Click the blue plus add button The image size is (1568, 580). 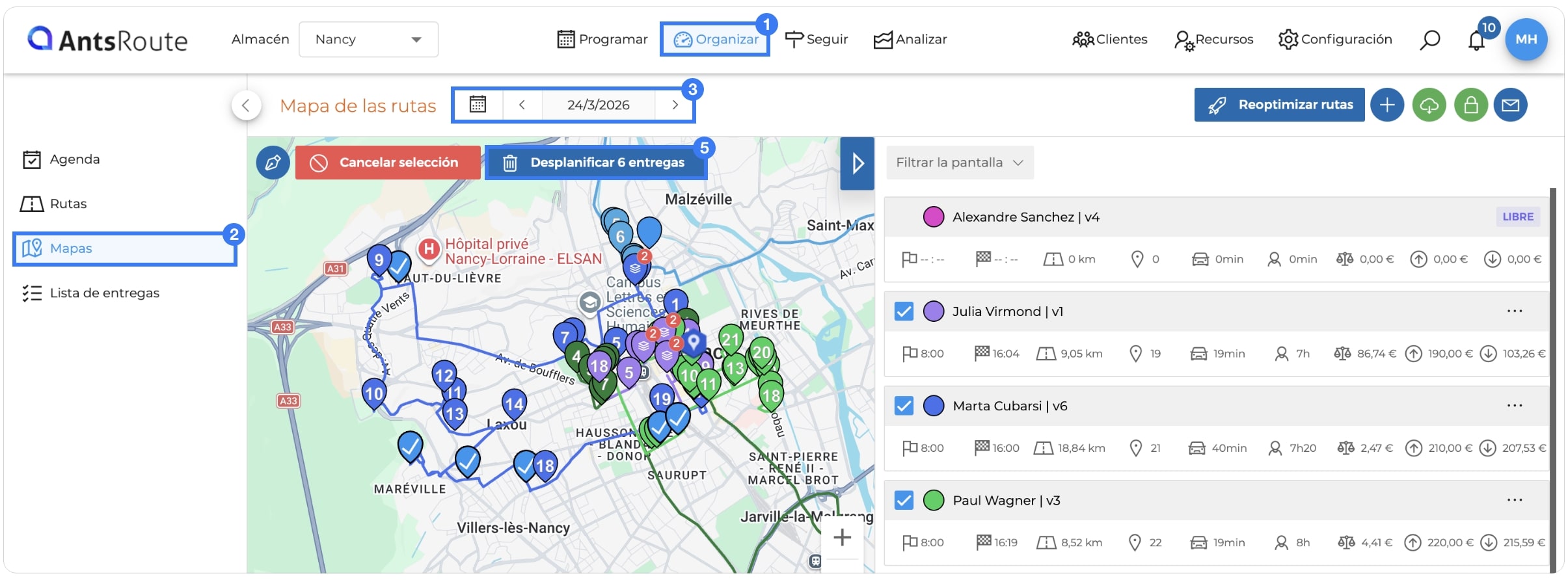pos(1387,105)
